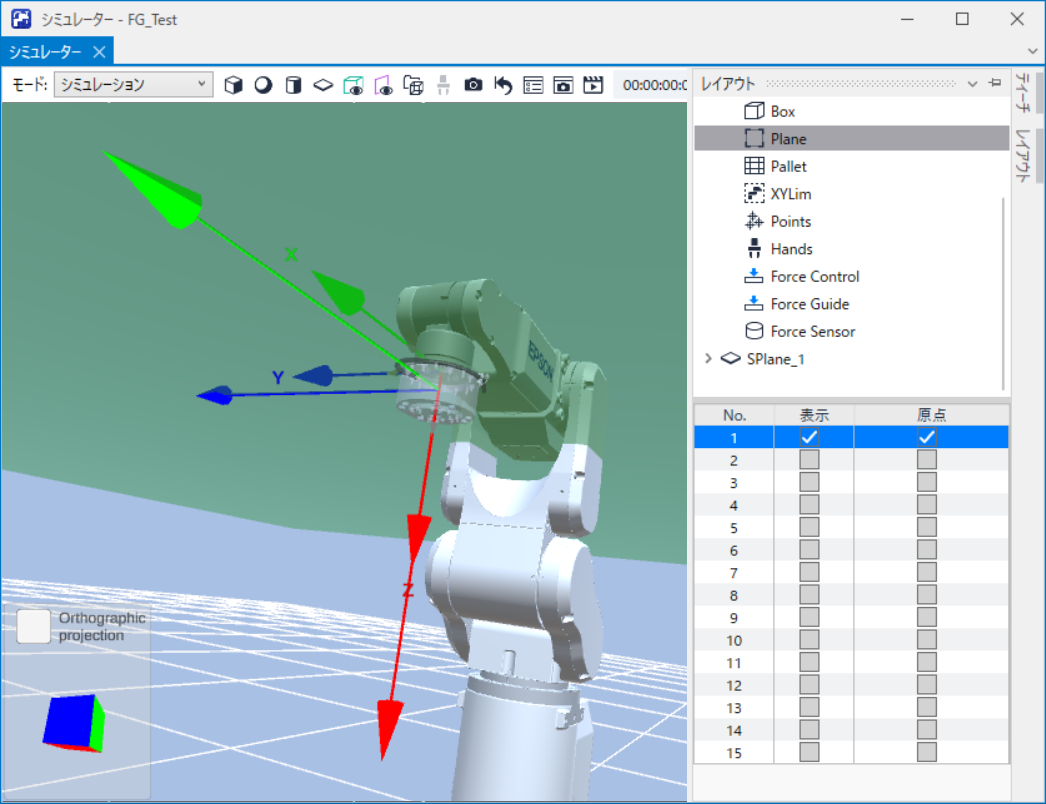Screen dimensions: 1046x804
Task: Click the cylinder icon in toolbar
Action: (293, 85)
